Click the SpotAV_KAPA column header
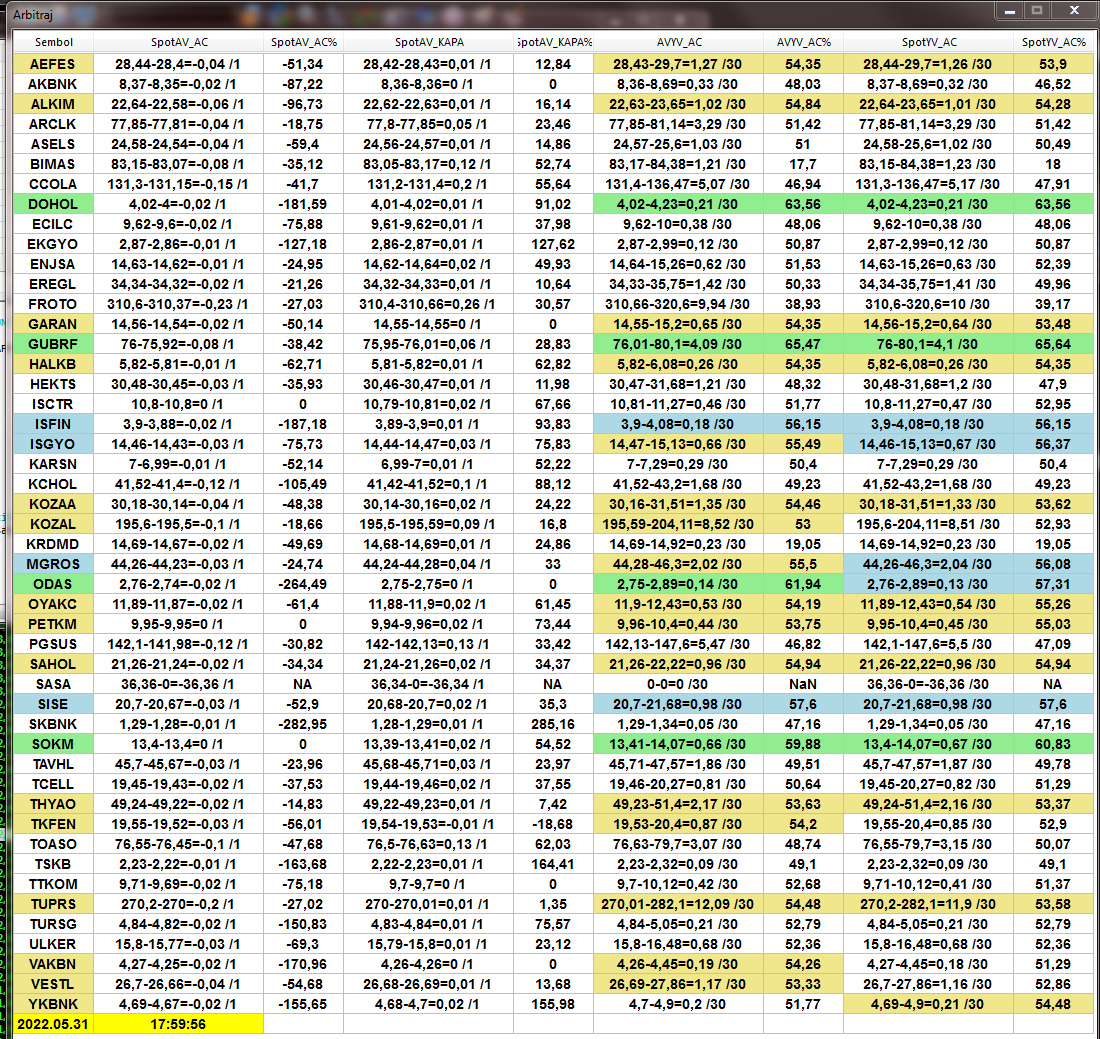Viewport: 1100px width, 1039px height. coord(429,42)
